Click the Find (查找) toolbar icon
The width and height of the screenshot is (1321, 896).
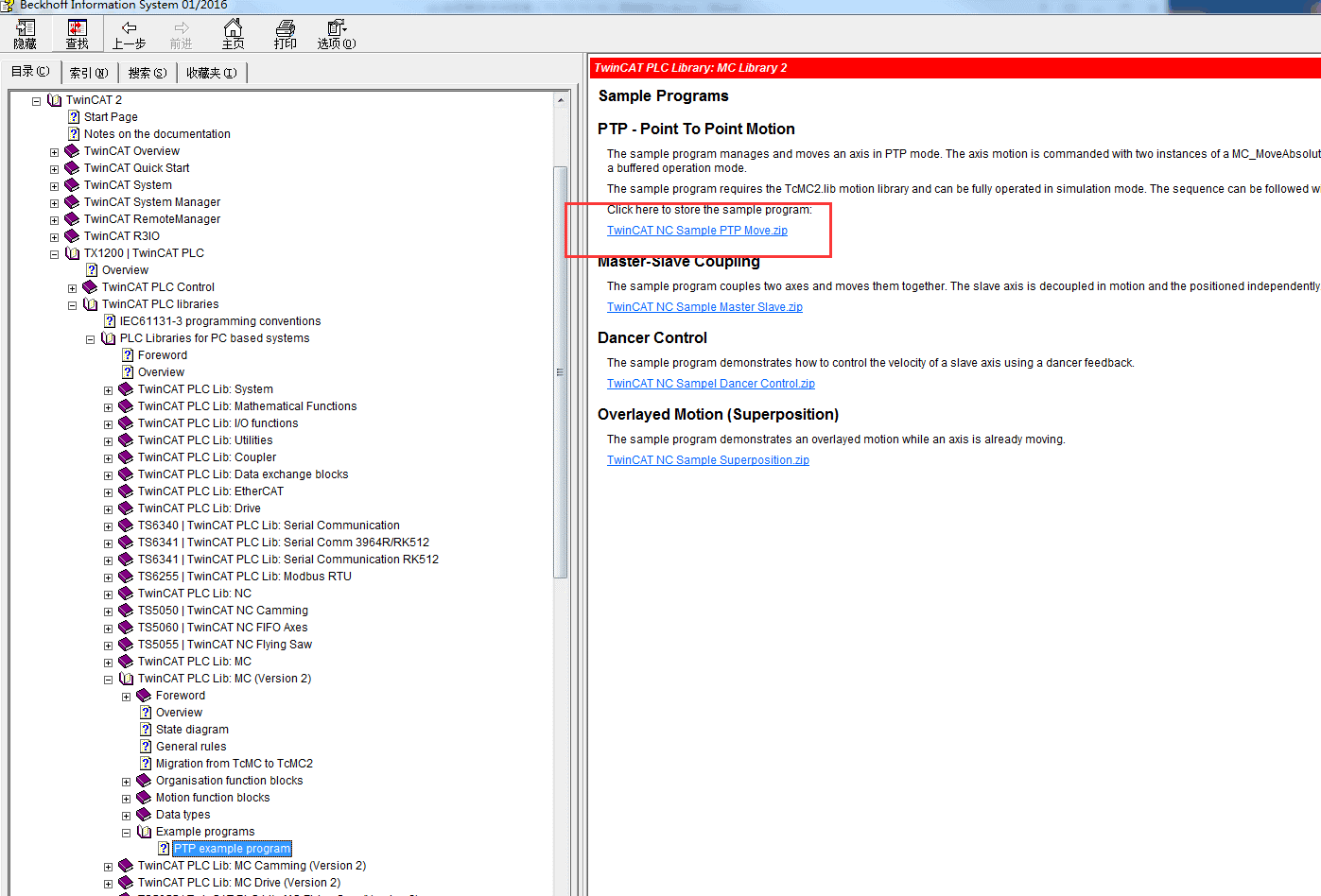(x=77, y=34)
